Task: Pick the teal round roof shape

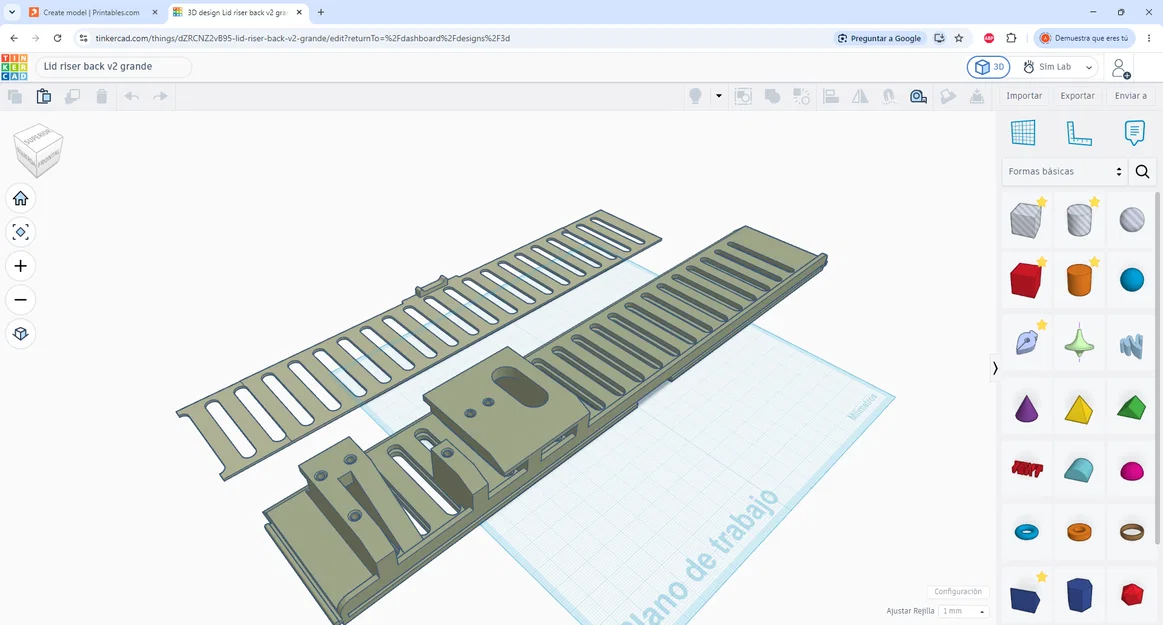Action: pos(1079,469)
